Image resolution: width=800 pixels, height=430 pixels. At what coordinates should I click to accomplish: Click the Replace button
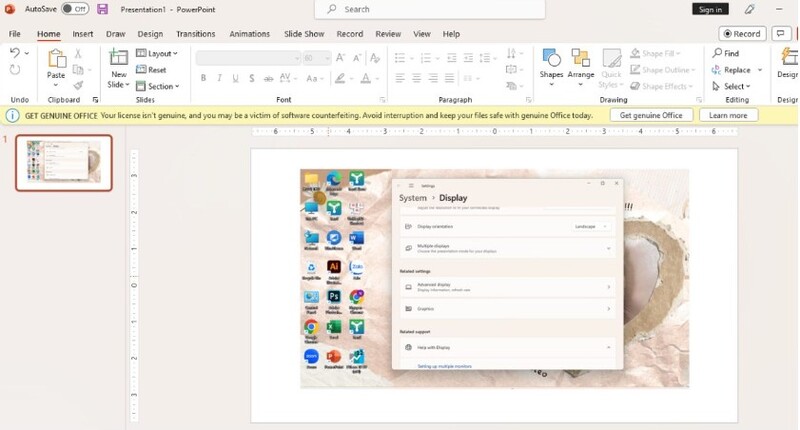click(731, 70)
